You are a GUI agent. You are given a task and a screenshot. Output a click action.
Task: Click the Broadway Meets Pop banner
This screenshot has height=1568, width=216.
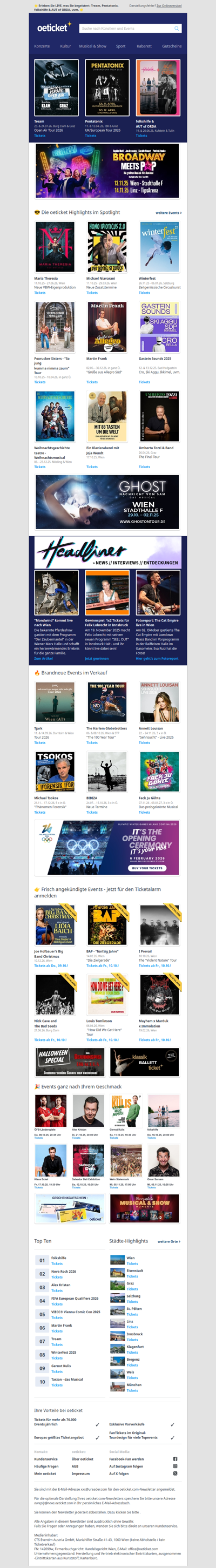click(107, 171)
